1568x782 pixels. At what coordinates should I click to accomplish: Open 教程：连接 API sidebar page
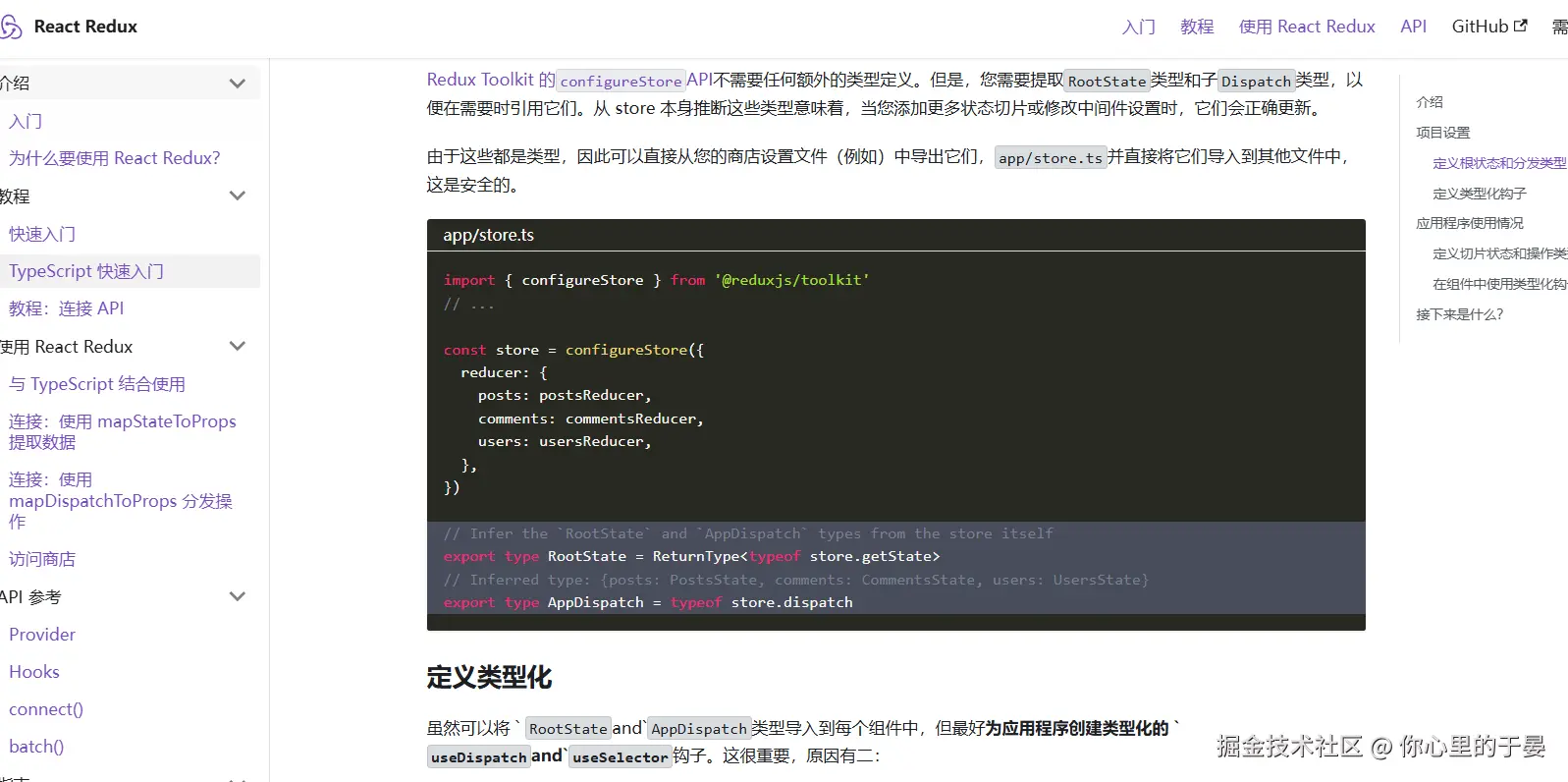(x=67, y=308)
